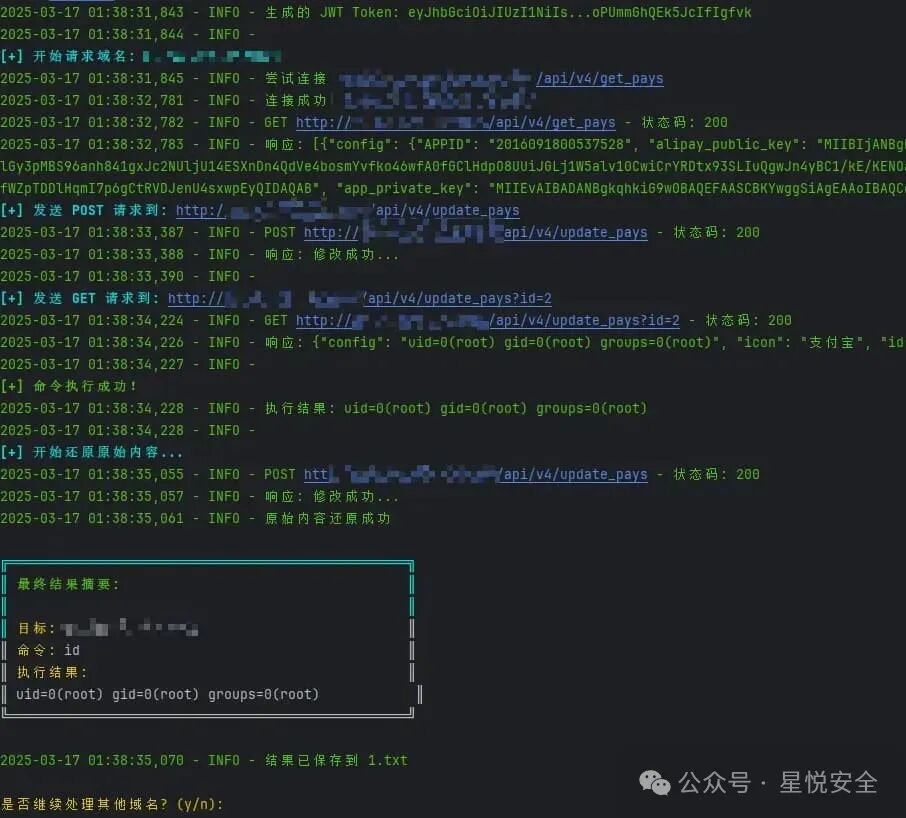The height and width of the screenshot is (818, 906).
Task: Click 状态码: 200 at 01:38:35,055
Action: 716,474
